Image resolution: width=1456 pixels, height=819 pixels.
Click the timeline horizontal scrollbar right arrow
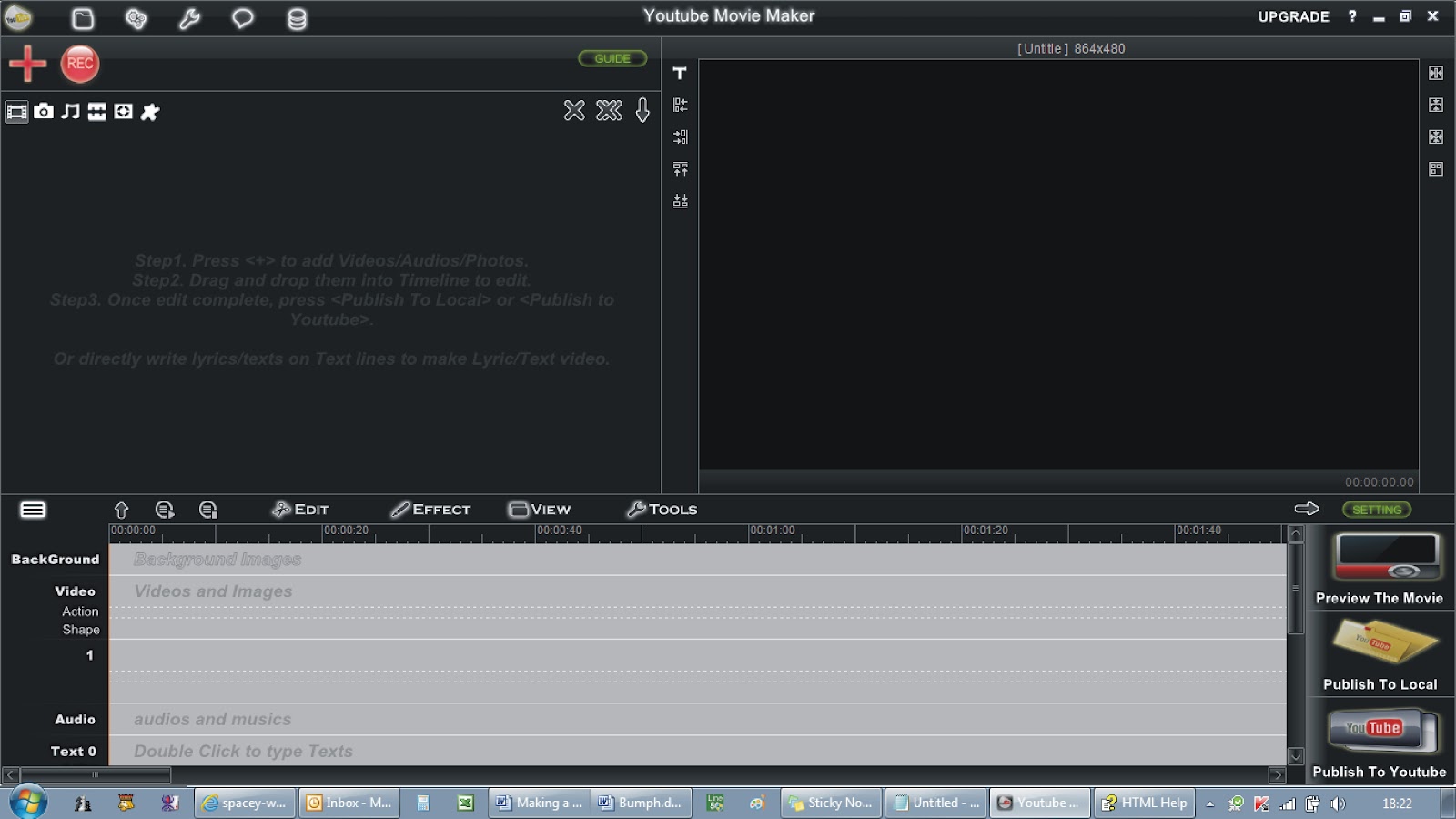1277,775
